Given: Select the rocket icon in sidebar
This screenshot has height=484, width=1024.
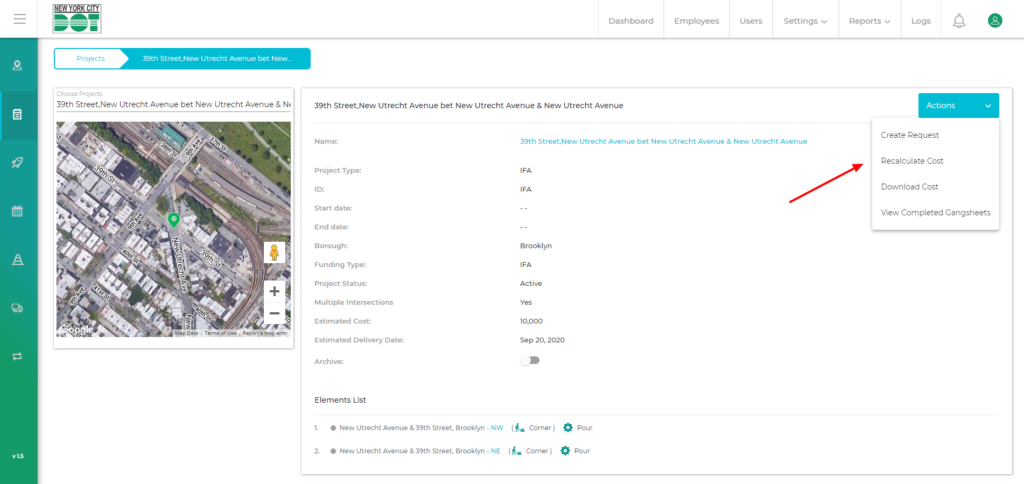Looking at the screenshot, I should click(18, 162).
